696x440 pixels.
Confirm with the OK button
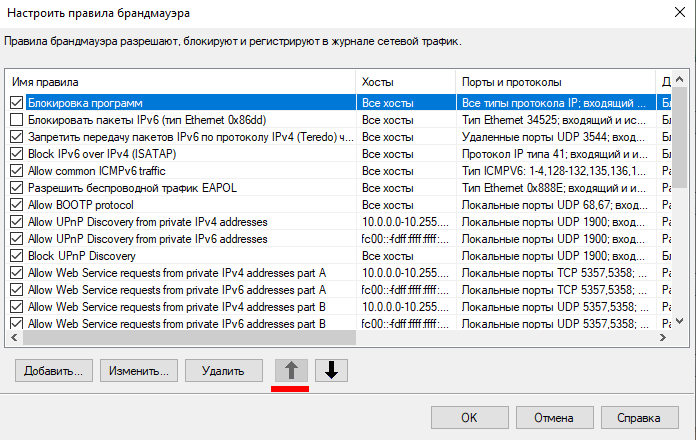click(x=469, y=417)
